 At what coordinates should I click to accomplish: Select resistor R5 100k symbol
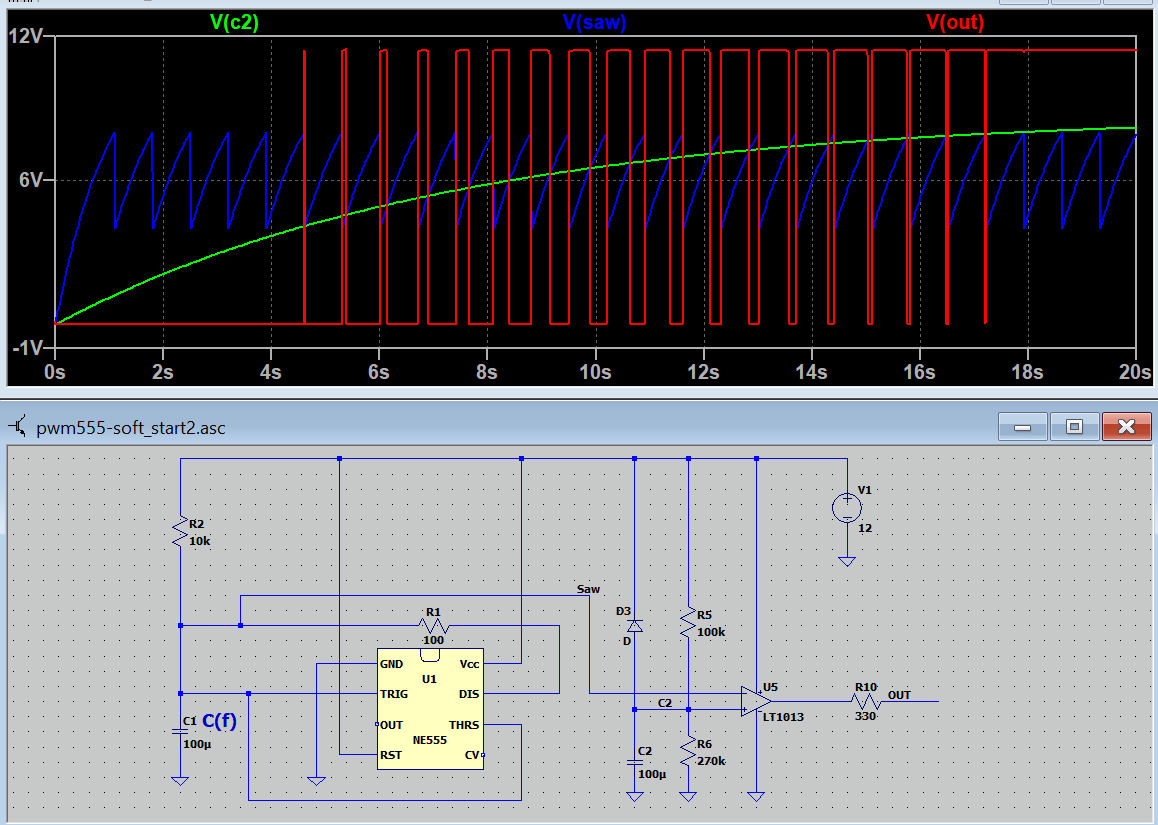pos(688,623)
